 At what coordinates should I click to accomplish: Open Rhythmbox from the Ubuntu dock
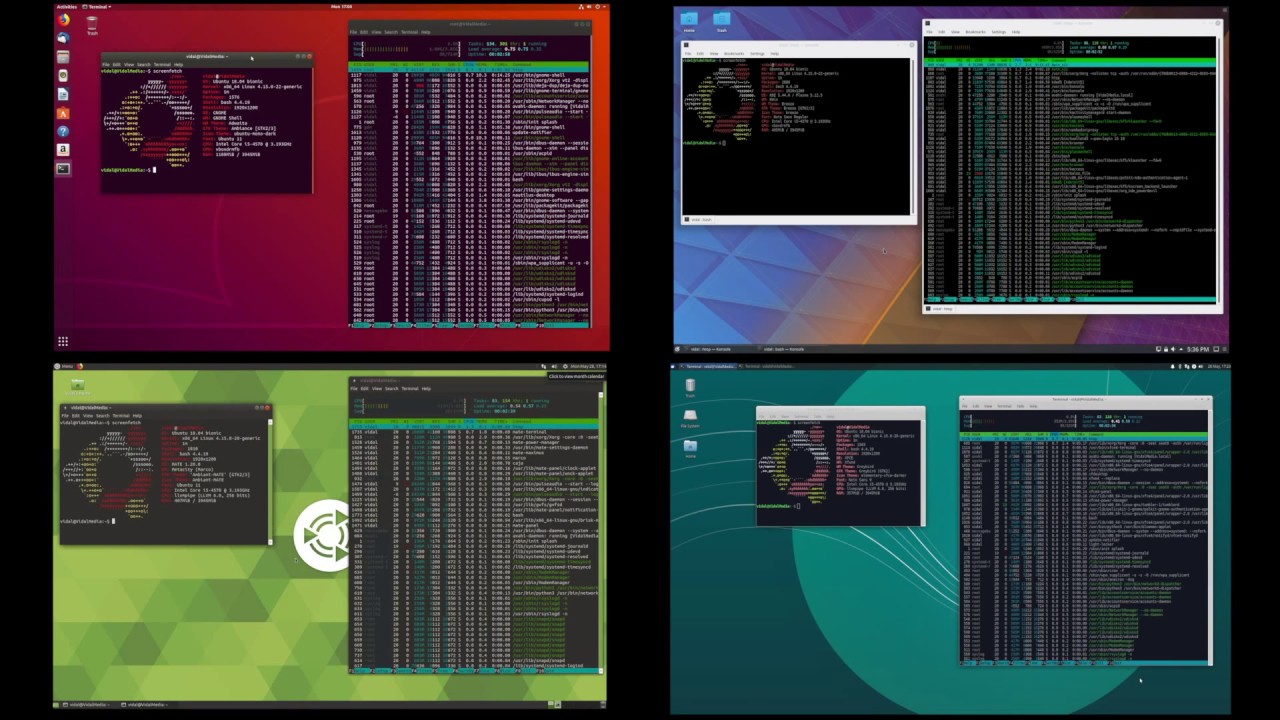(63, 75)
